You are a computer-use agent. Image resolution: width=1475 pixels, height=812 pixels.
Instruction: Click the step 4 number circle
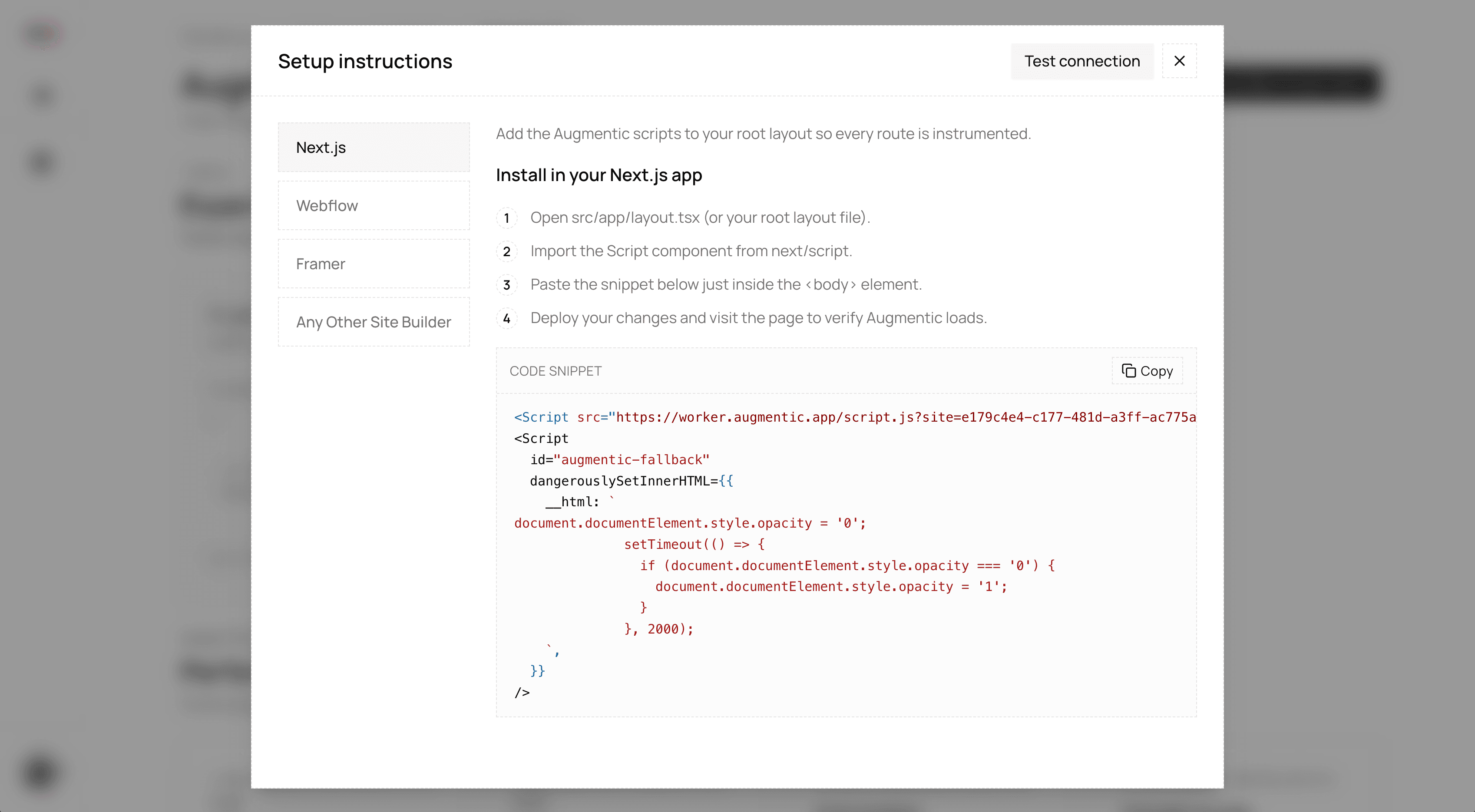click(506, 318)
